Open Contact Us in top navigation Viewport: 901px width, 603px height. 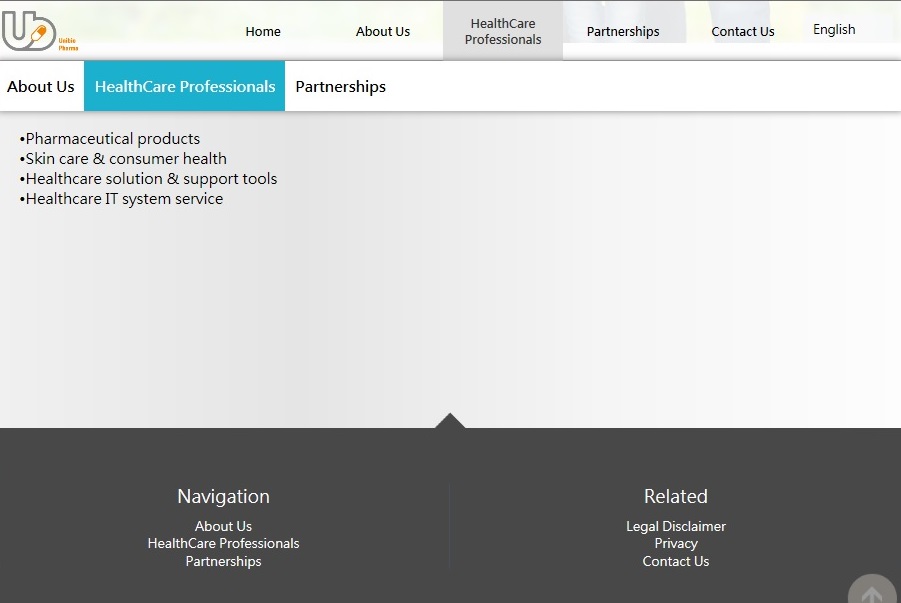743,32
